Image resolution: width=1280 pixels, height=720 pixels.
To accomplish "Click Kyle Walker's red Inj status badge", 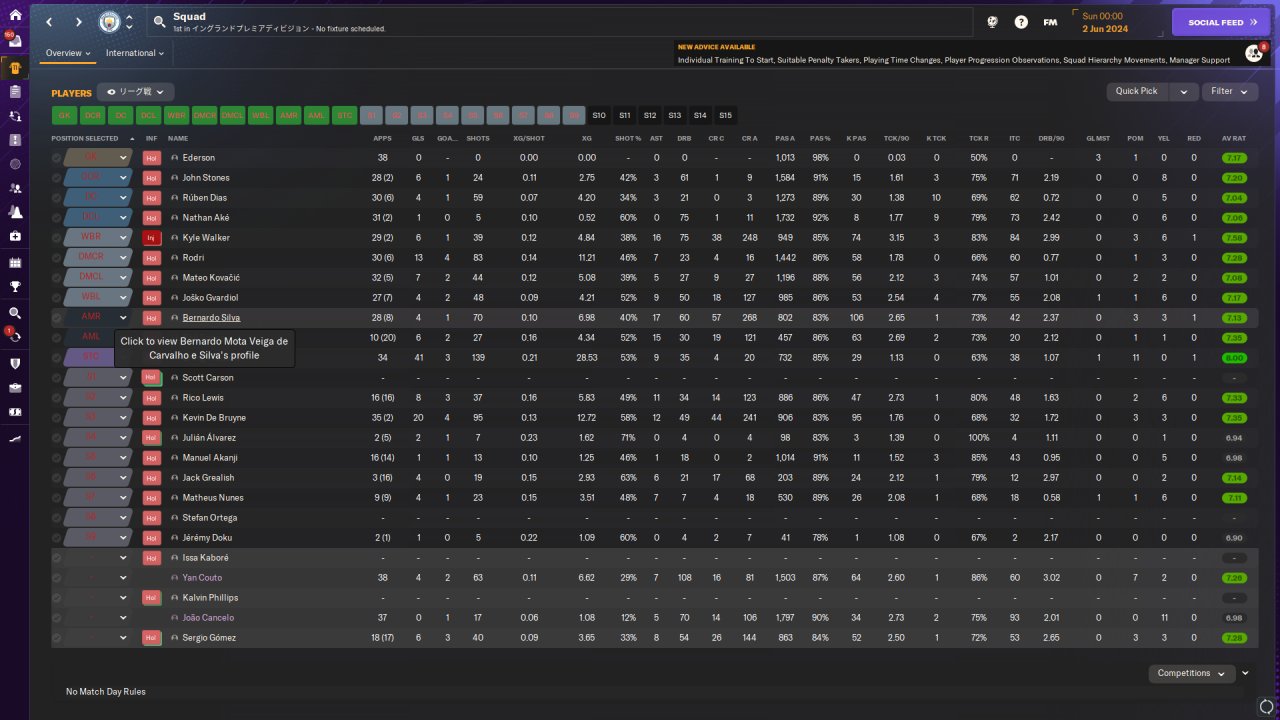I will coord(152,238).
